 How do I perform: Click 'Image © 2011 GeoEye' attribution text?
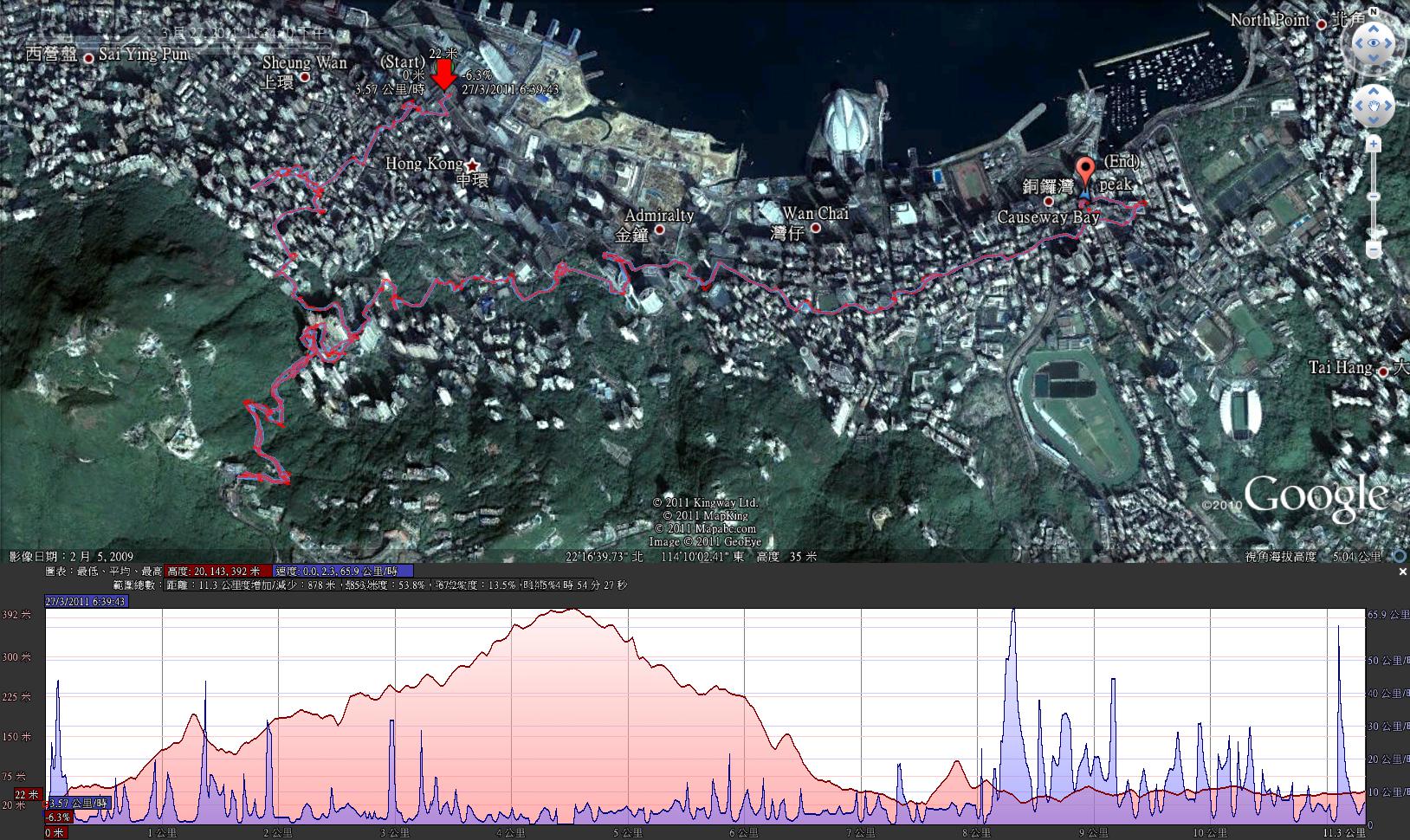pos(705,541)
